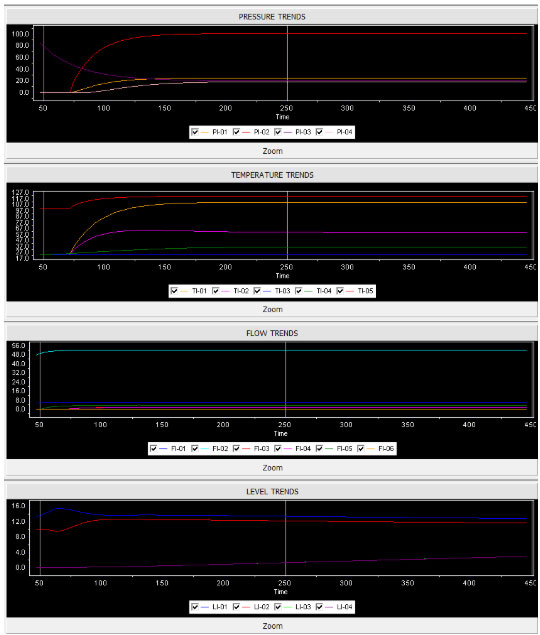Toggle the FI-01 flow checkbox

154,449
